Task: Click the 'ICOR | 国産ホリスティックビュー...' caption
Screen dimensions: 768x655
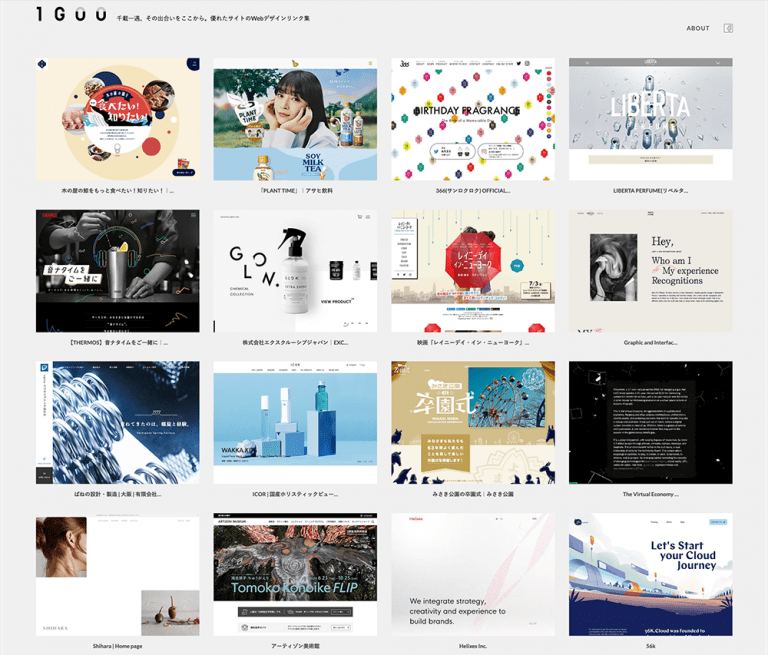Action: 295,494
